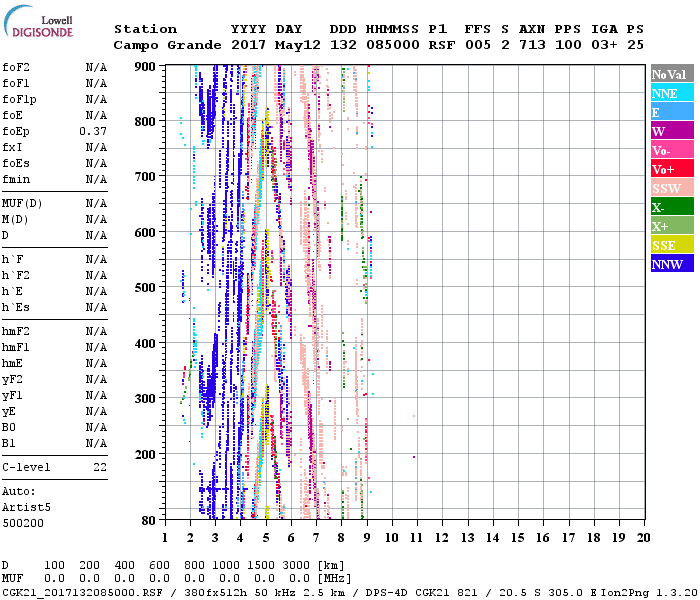Click the foF2 parameter label
The image size is (700, 600).
click(16, 67)
